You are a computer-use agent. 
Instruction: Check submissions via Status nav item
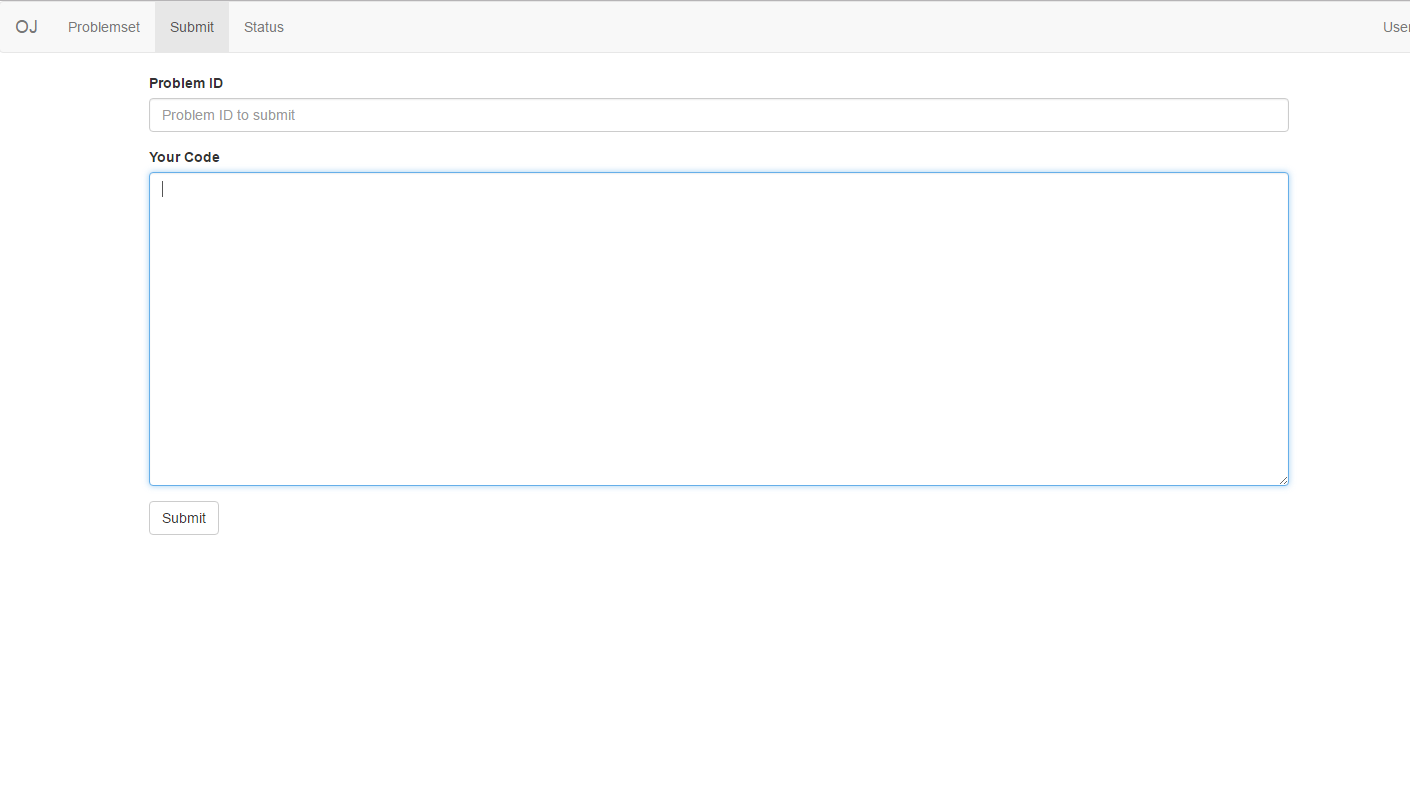pyautogui.click(x=263, y=27)
